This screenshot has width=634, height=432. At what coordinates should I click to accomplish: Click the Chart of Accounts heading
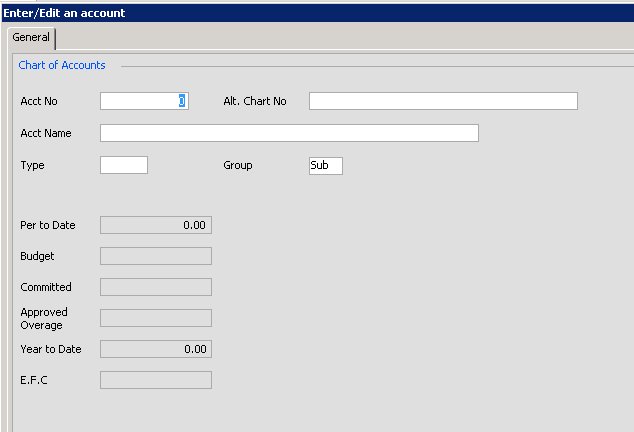pos(62,65)
